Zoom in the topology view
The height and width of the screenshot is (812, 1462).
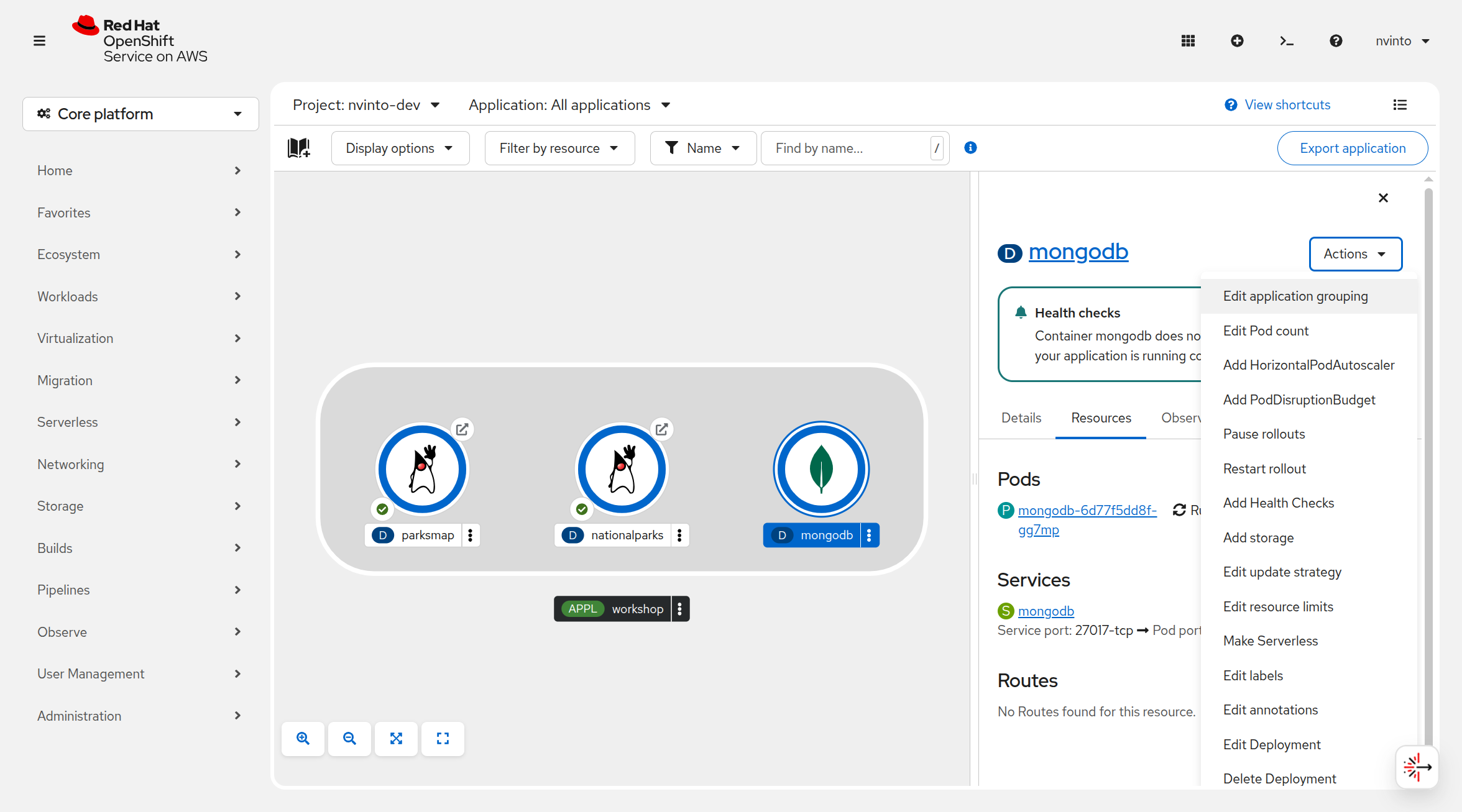[x=303, y=739]
